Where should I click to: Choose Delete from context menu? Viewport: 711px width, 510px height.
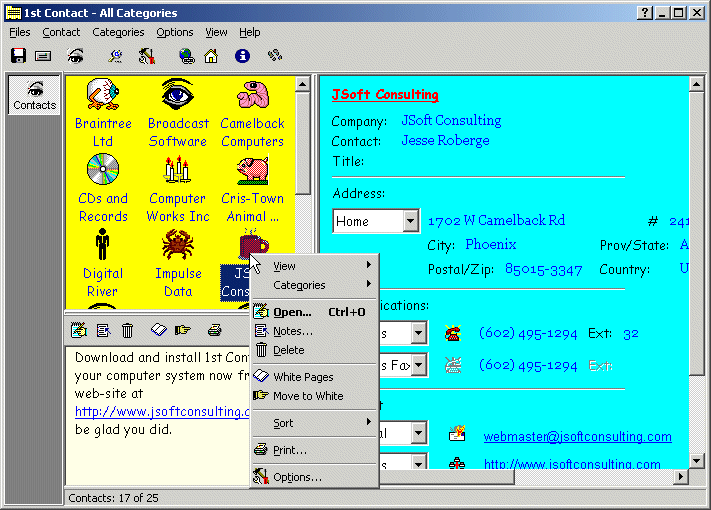tap(314, 350)
